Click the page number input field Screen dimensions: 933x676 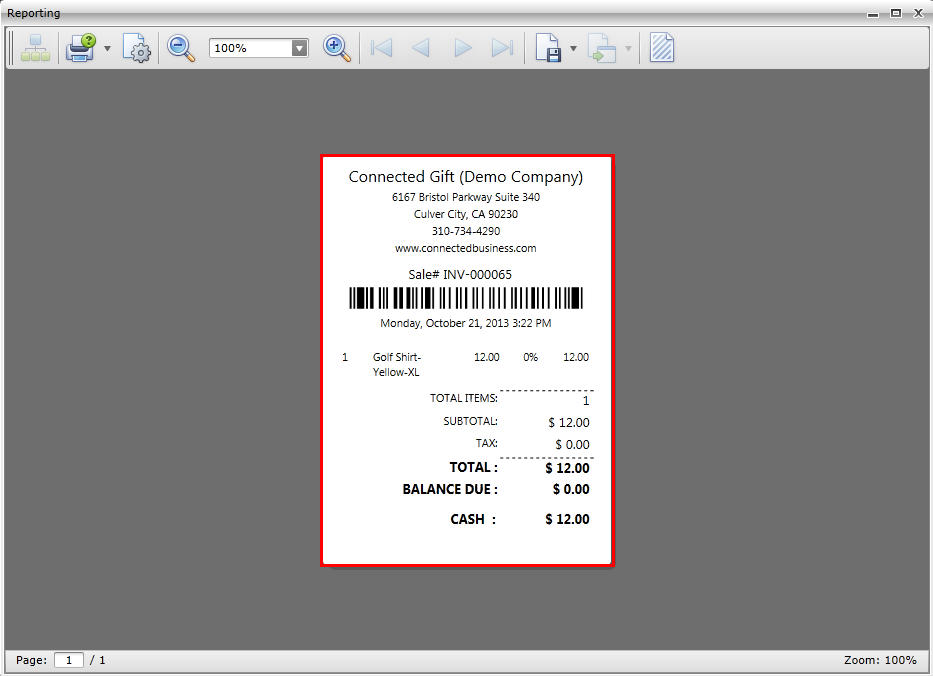pyautogui.click(x=69, y=660)
